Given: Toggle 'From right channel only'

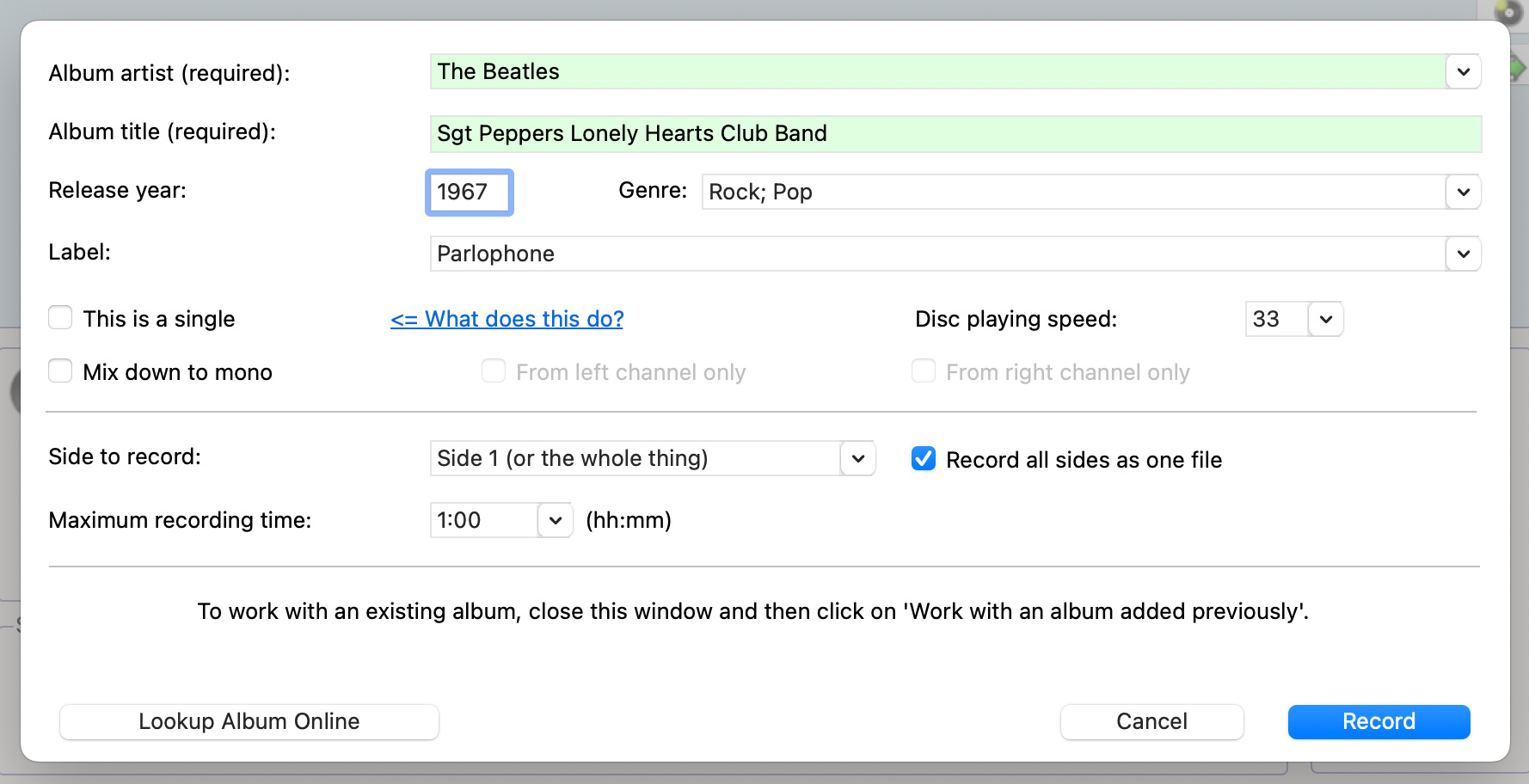Looking at the screenshot, I should (x=923, y=371).
